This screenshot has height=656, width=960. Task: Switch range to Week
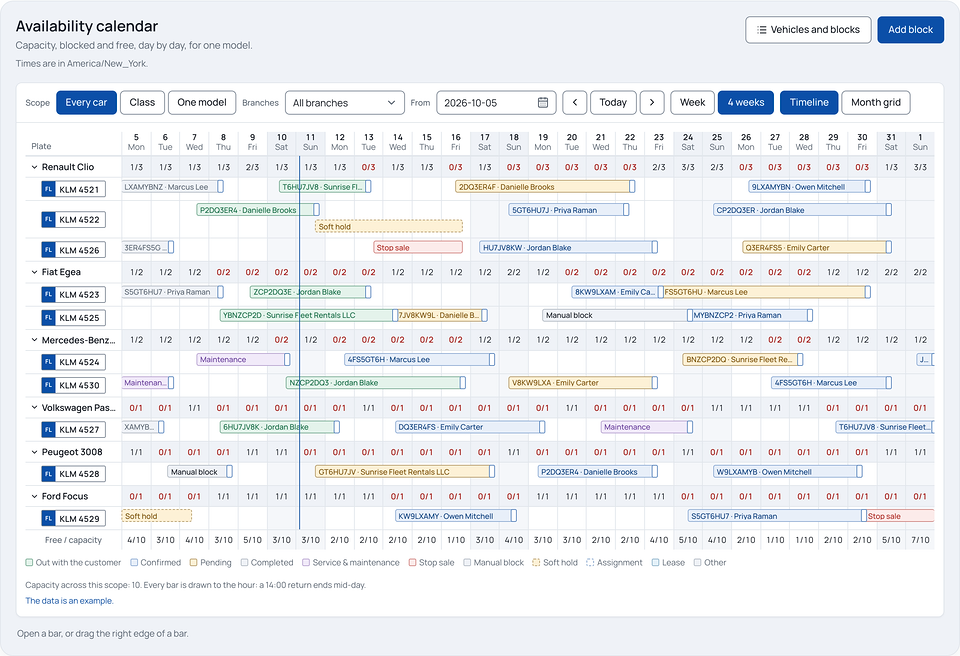coord(692,102)
